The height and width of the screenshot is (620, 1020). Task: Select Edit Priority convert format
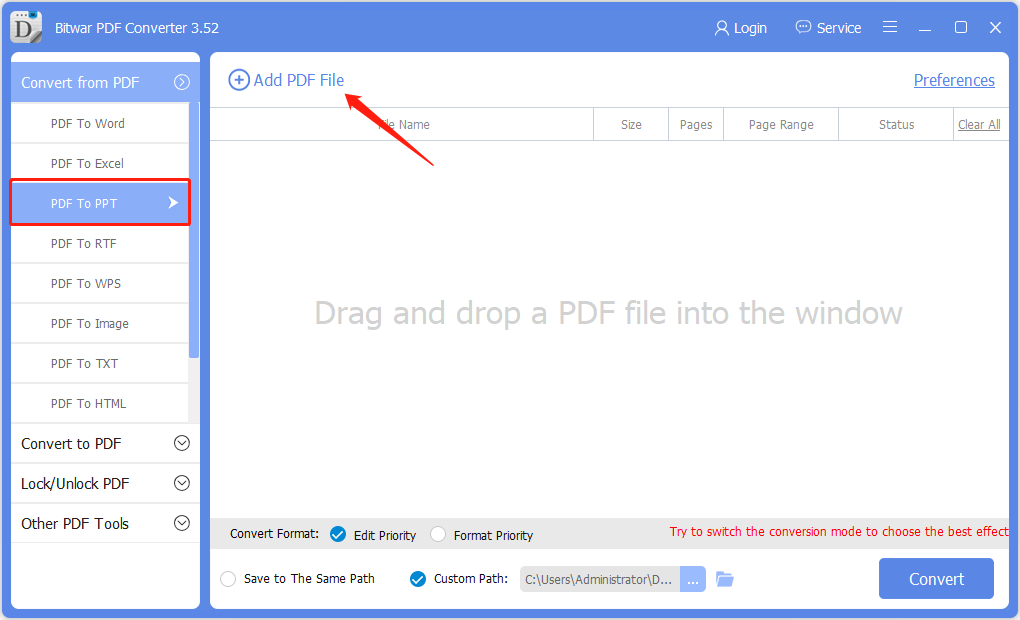[338, 534]
